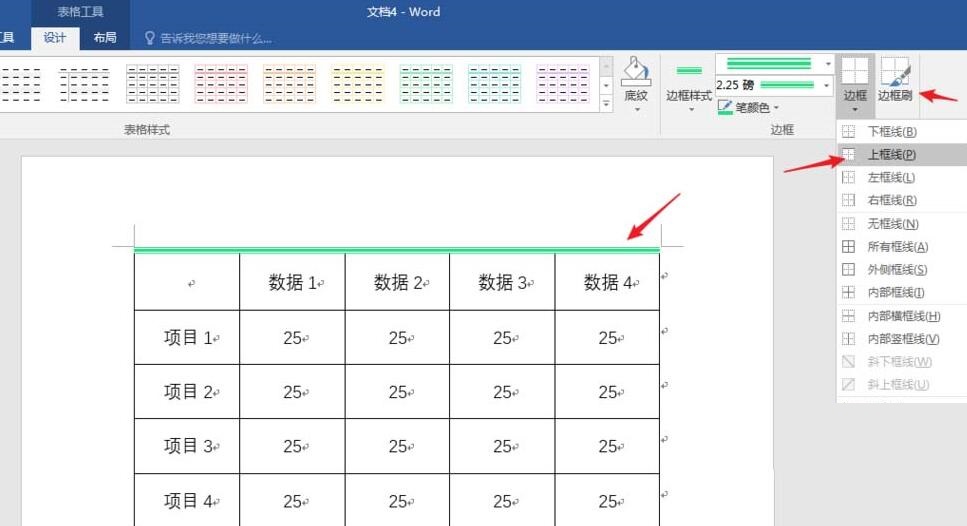Choose 内部横框线(H) inside horizontal border
The width and height of the screenshot is (967, 526).
point(902,316)
